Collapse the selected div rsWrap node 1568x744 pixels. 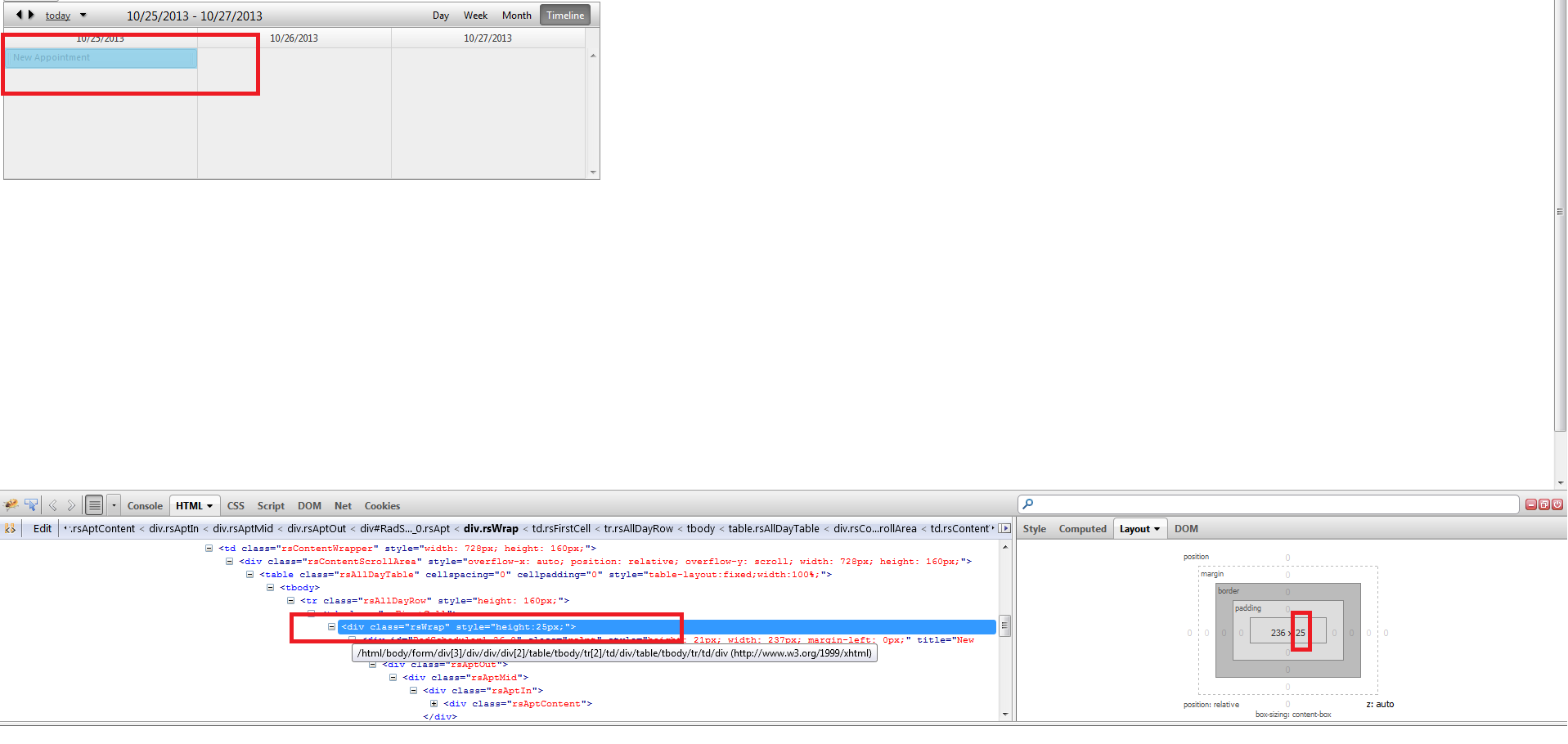(331, 627)
